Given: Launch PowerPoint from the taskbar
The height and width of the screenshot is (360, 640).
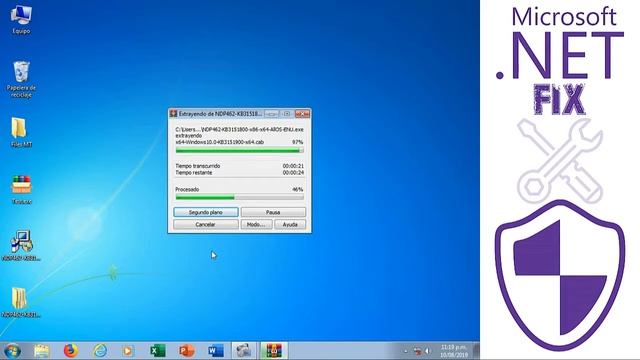Looking at the screenshot, I should pos(187,351).
